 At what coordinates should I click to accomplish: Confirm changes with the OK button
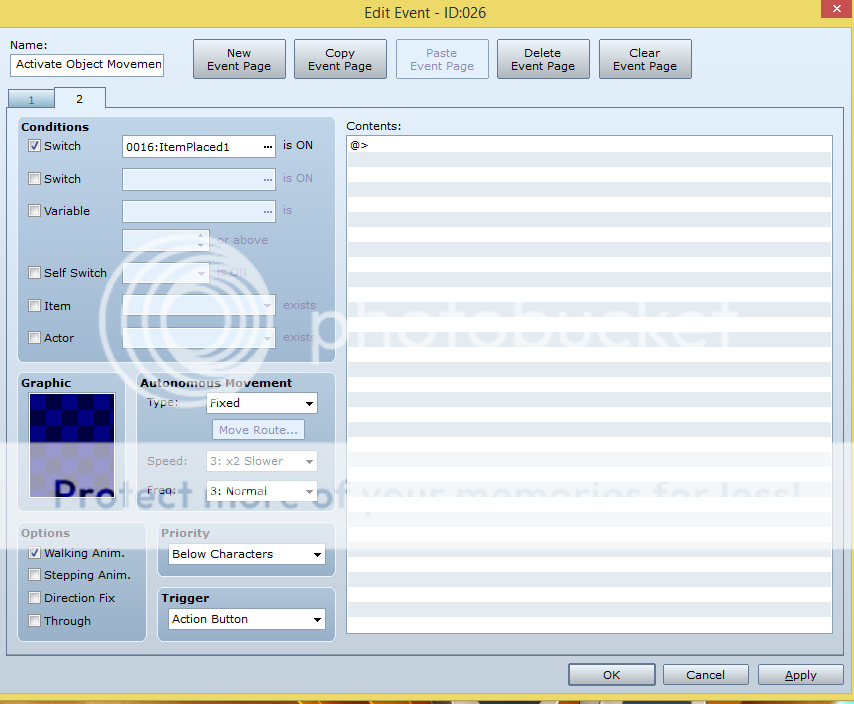tap(611, 675)
